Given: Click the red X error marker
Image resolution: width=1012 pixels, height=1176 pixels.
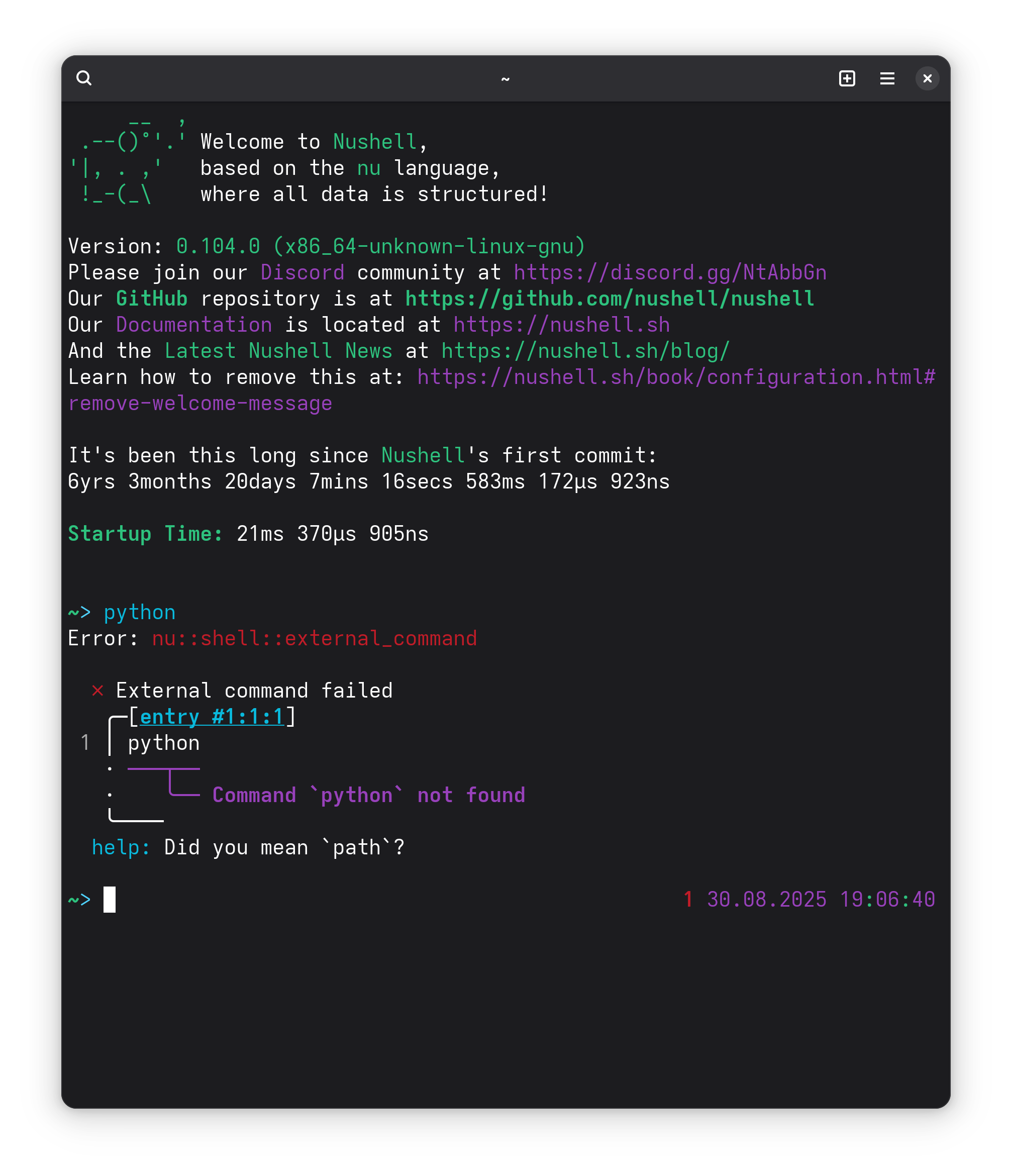Looking at the screenshot, I should (97, 691).
